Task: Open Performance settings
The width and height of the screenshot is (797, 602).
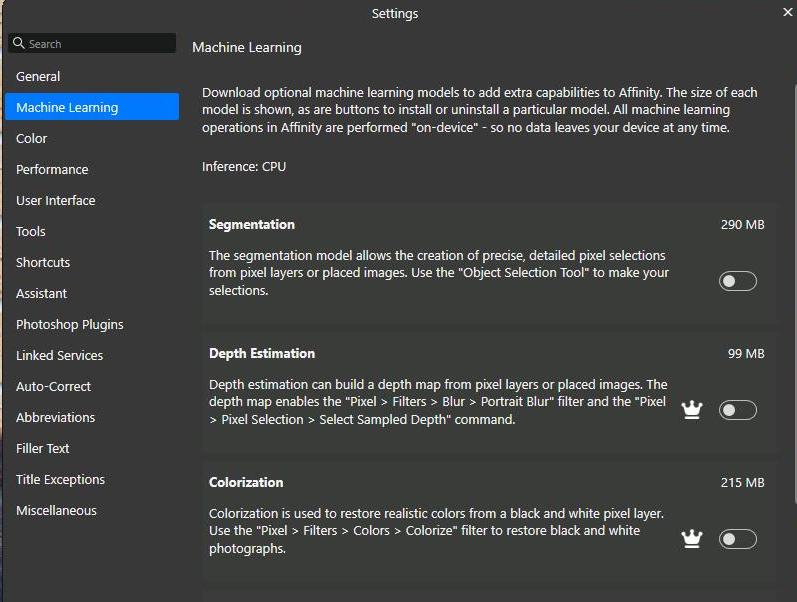Action: [x=52, y=169]
